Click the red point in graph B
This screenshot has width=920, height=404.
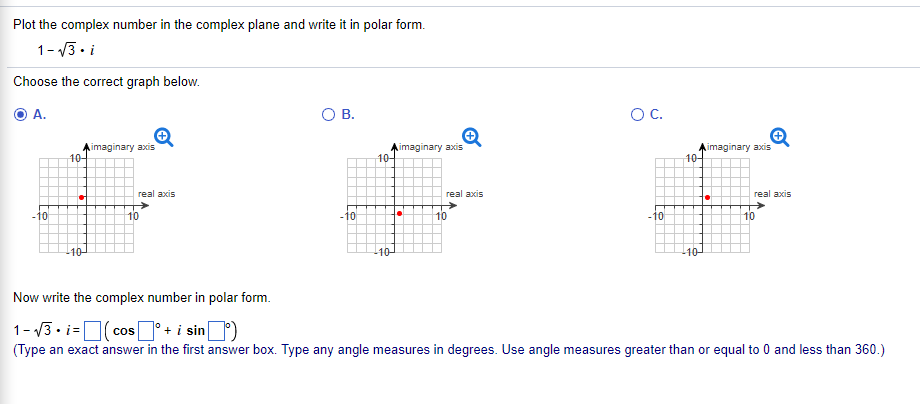click(400, 213)
